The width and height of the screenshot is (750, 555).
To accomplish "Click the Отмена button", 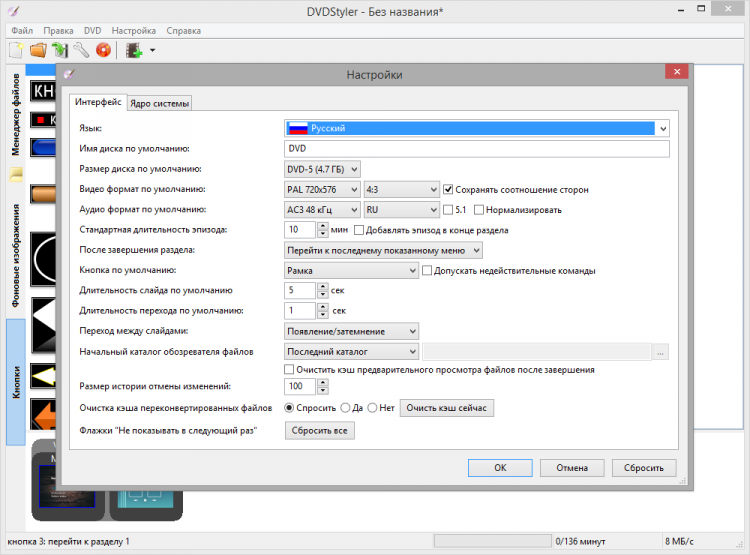I will 572,468.
